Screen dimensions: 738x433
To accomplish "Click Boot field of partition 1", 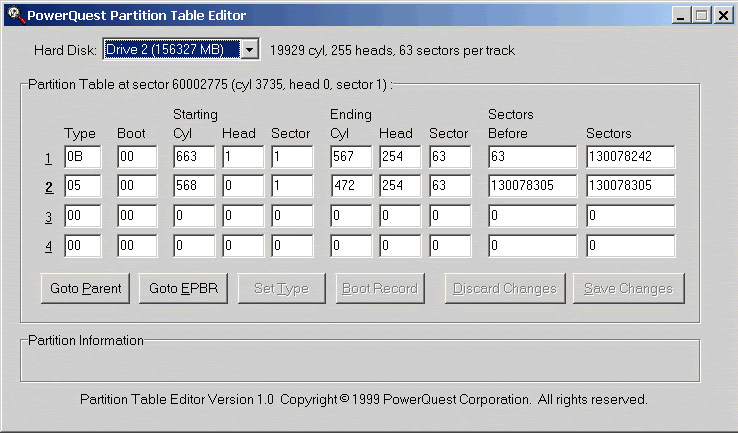I will point(136,157).
